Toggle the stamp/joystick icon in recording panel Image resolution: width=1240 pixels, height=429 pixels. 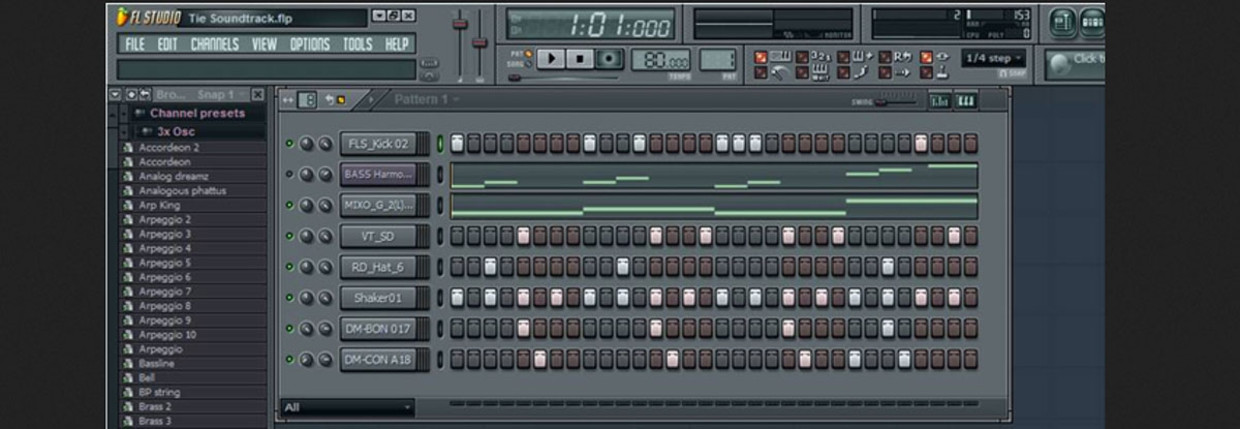click(x=942, y=72)
